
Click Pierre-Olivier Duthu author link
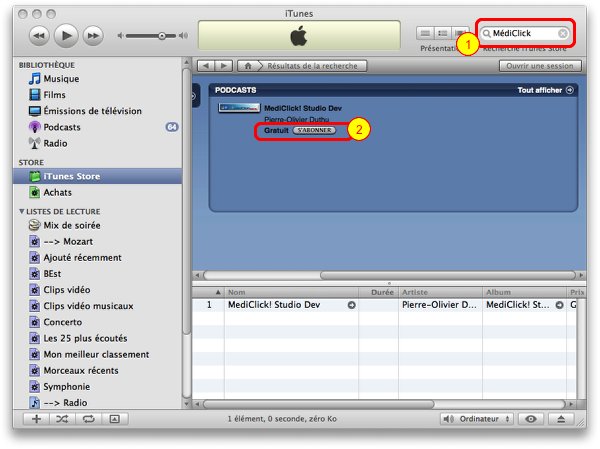click(x=297, y=119)
